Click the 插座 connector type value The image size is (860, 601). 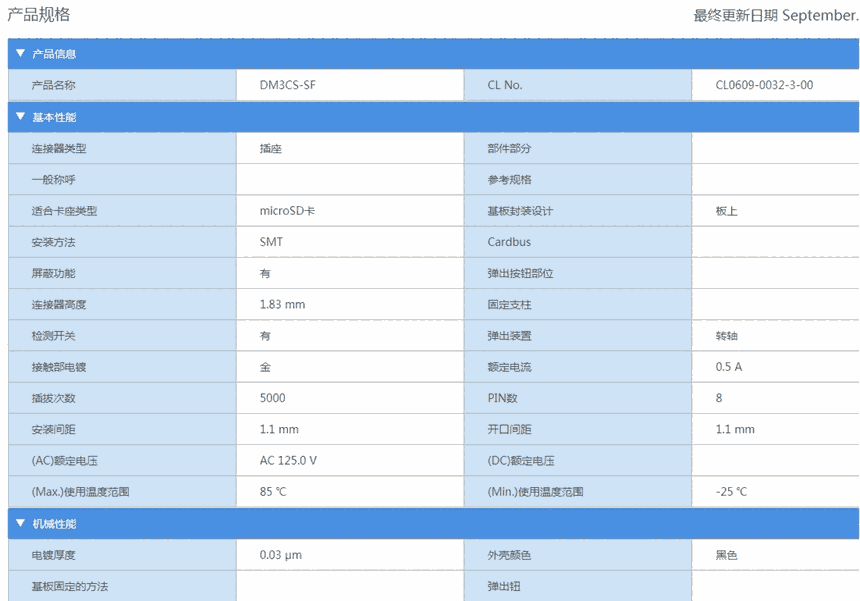[270, 148]
